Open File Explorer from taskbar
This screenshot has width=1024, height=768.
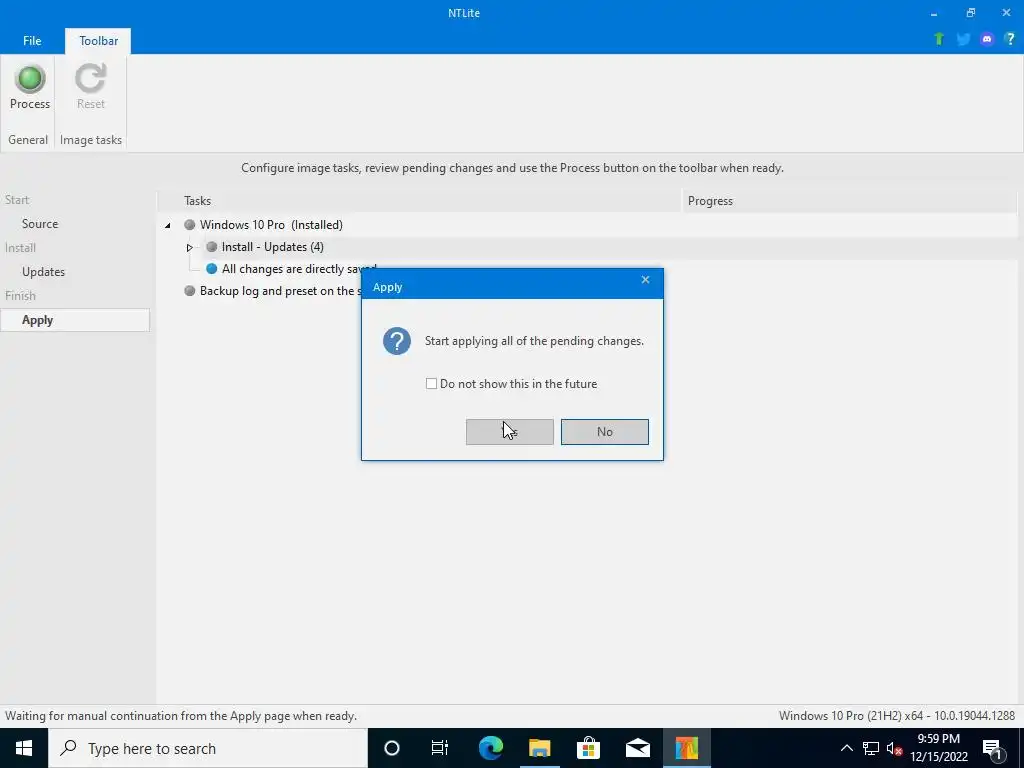coord(539,748)
